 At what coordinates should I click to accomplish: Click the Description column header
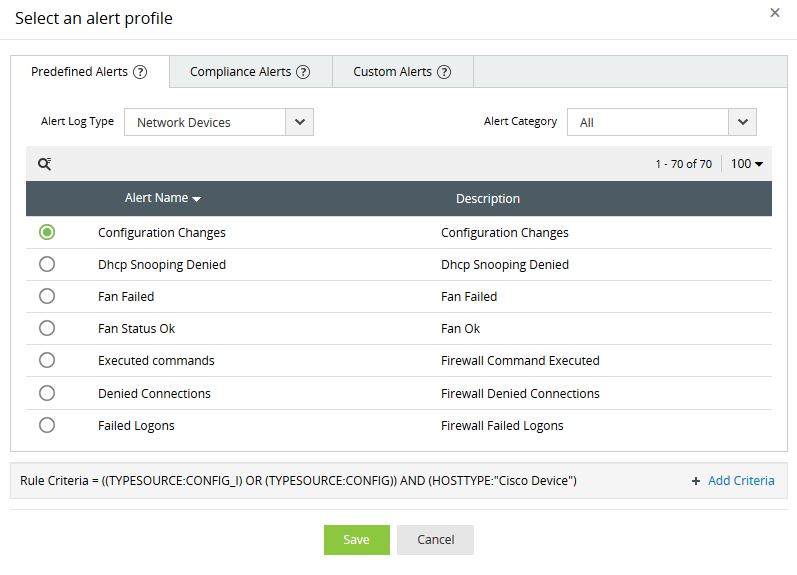pyautogui.click(x=488, y=199)
